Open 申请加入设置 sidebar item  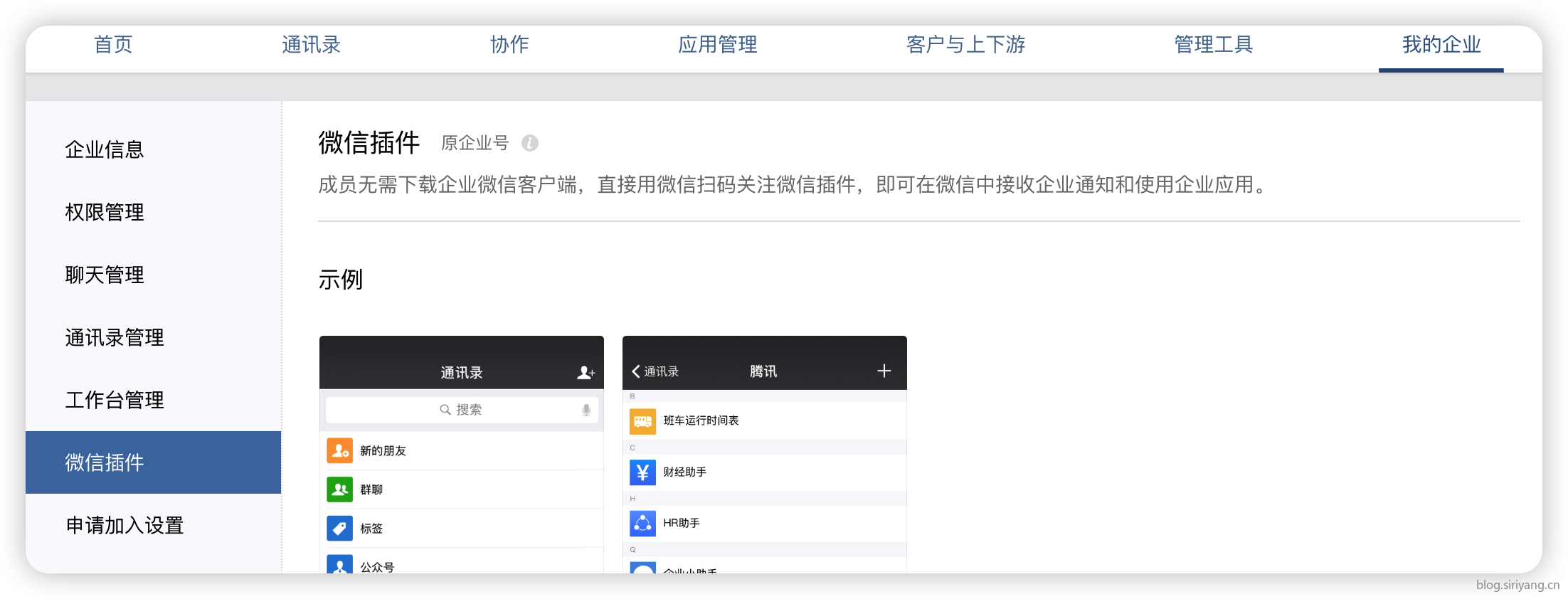click(x=125, y=525)
